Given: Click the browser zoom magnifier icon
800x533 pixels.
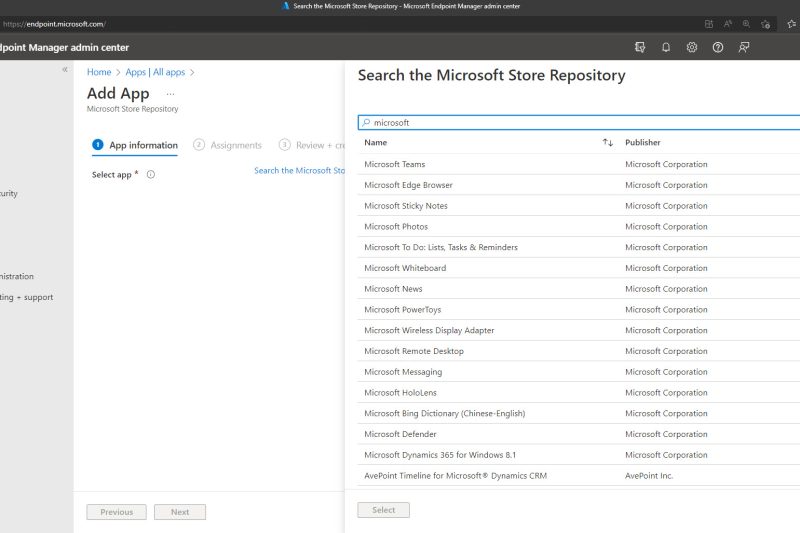Looking at the screenshot, I should pyautogui.click(x=746, y=24).
